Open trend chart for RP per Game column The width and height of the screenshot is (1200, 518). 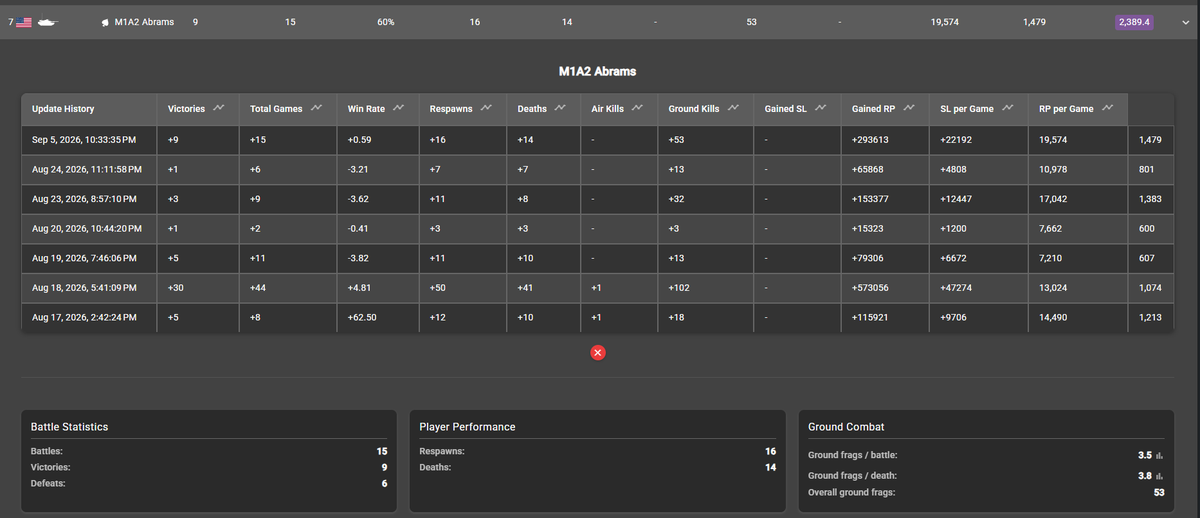[1107, 108]
